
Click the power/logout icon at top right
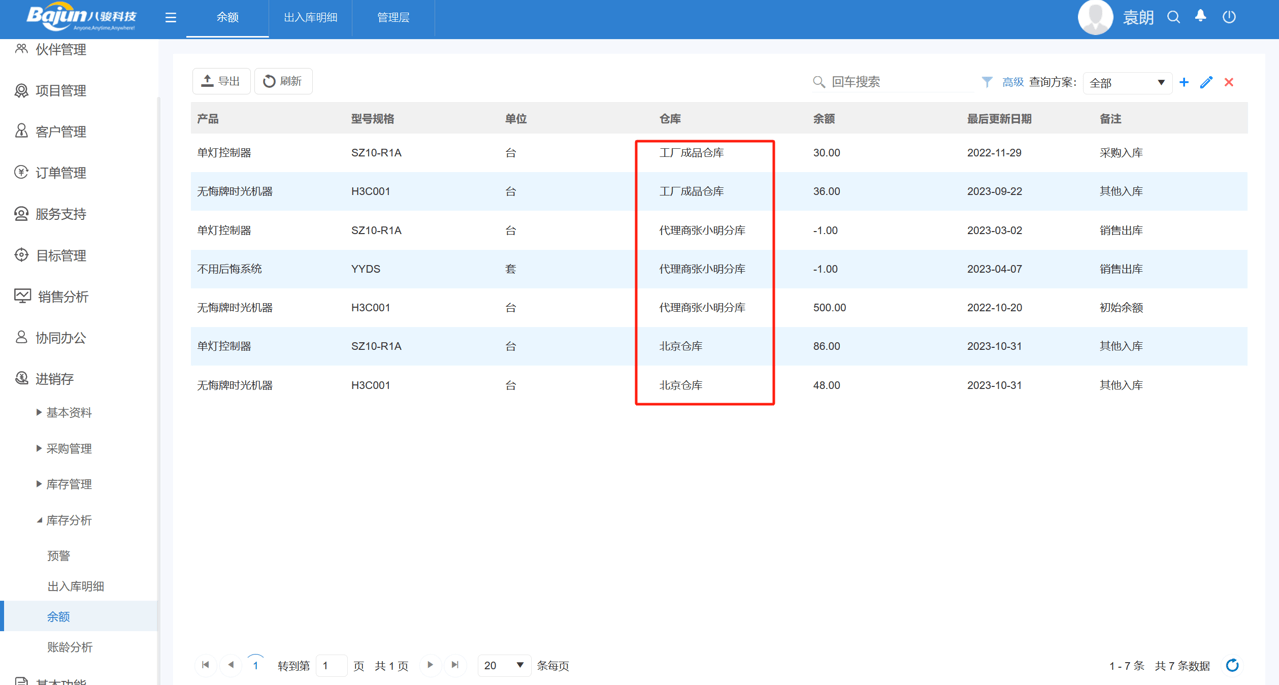click(1229, 17)
